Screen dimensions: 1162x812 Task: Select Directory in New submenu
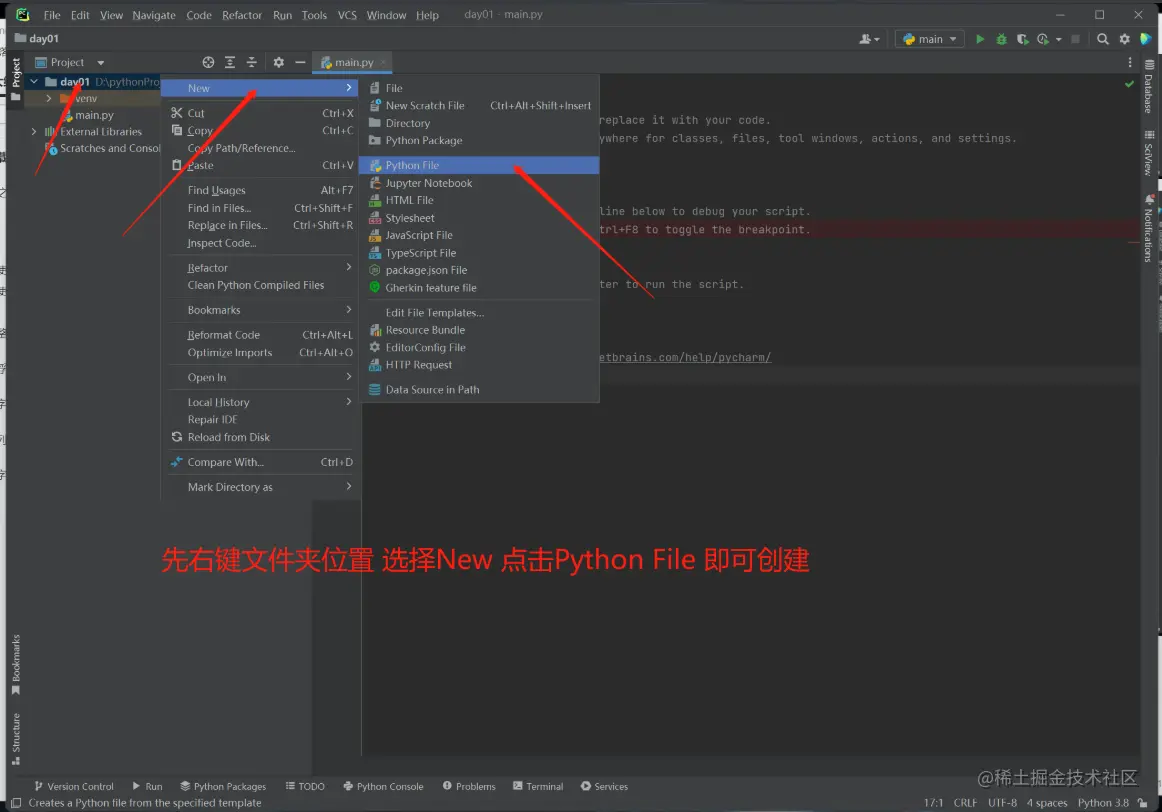pyautogui.click(x=479, y=123)
